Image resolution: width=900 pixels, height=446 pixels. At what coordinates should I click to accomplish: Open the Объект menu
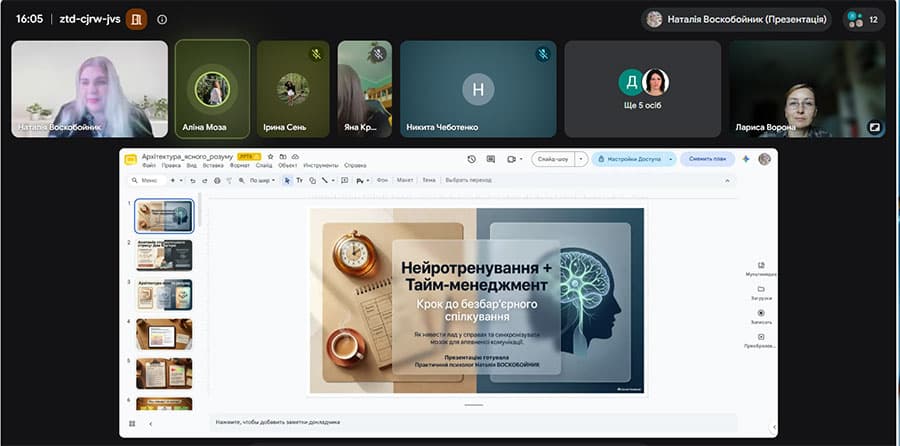288,165
